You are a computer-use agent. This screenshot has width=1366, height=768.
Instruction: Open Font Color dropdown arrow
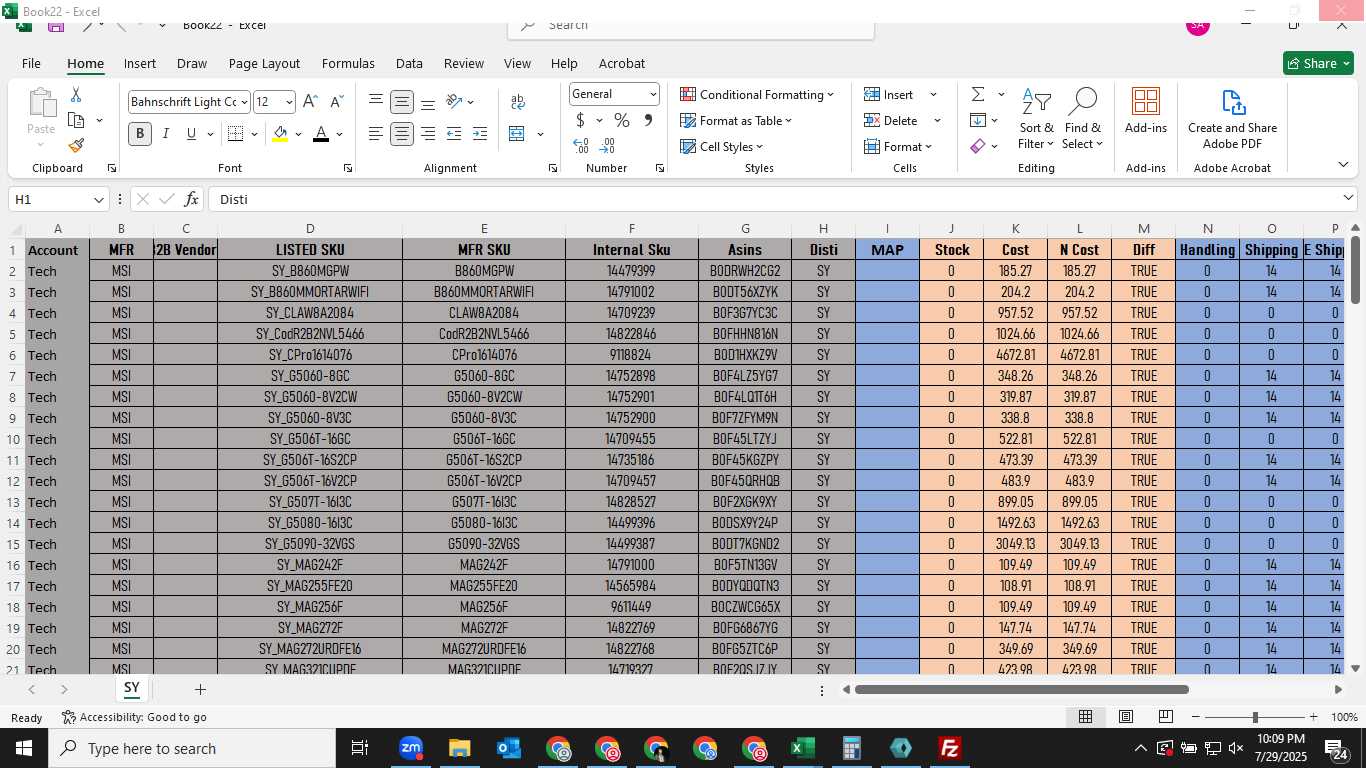339,134
